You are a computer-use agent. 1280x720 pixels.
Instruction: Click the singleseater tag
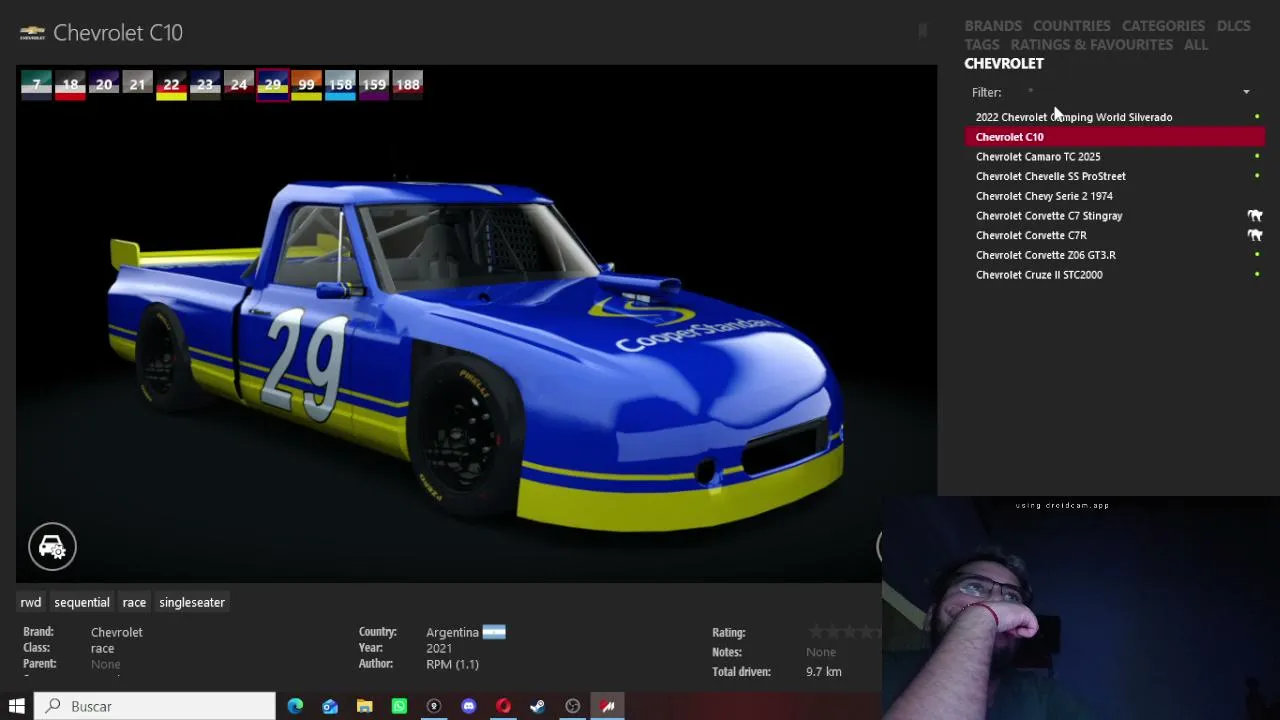(192, 602)
